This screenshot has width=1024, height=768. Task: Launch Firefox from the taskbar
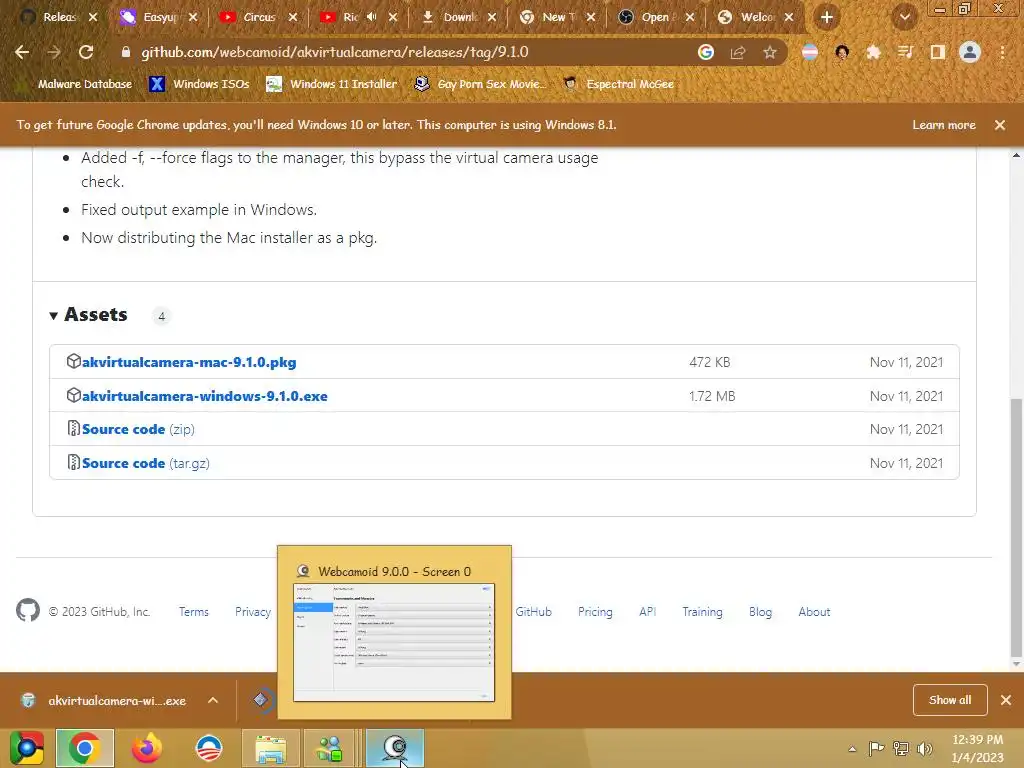[147, 748]
